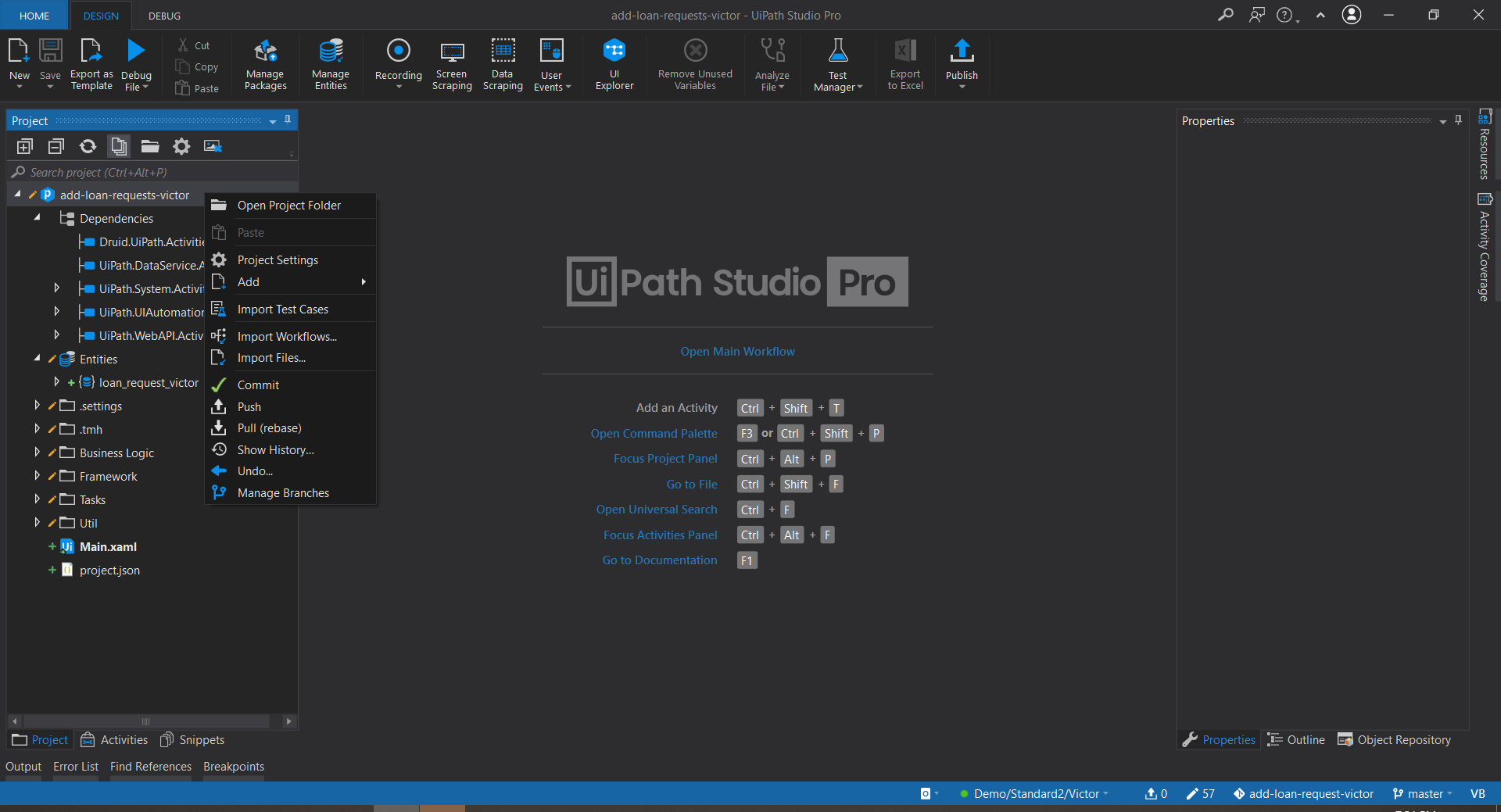Select Open Project Folder from context menu
Screen dimensions: 1508x812
point(291,206)
